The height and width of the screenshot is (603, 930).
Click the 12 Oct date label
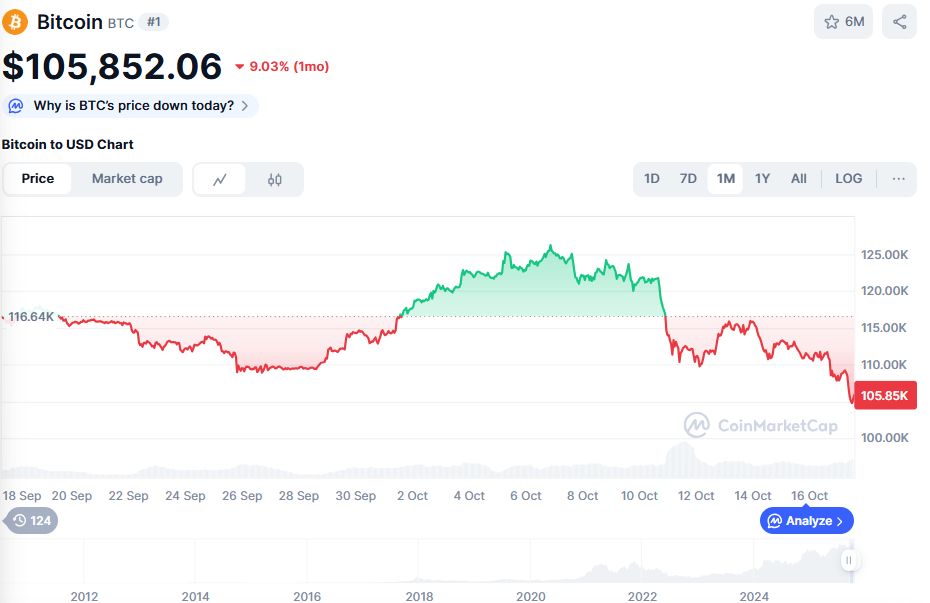pos(696,496)
